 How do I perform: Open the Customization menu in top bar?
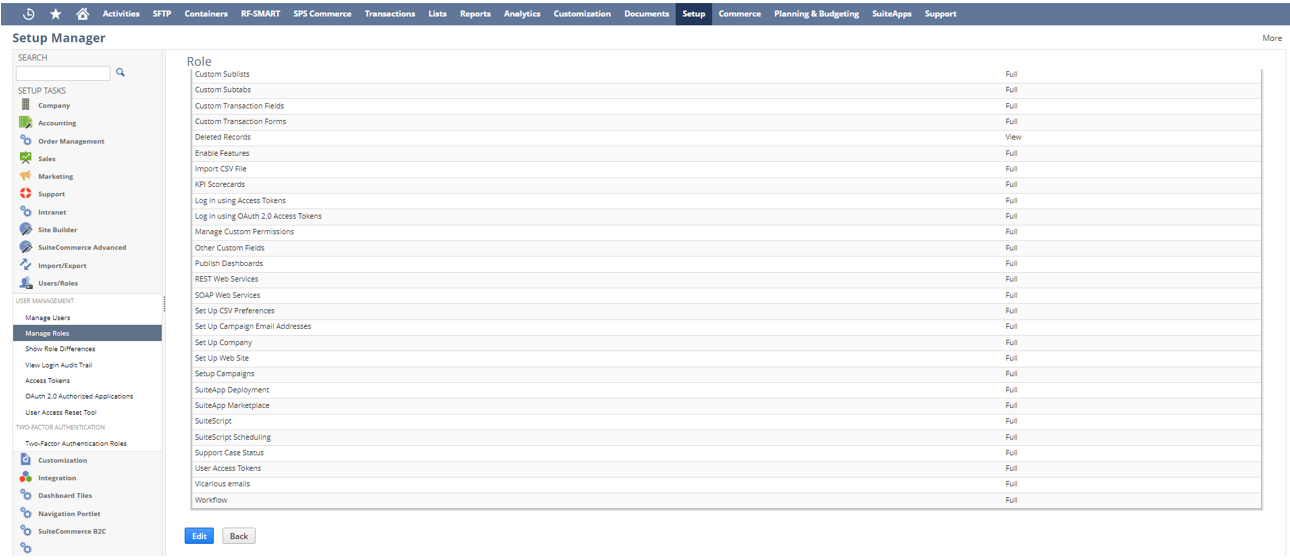(581, 14)
